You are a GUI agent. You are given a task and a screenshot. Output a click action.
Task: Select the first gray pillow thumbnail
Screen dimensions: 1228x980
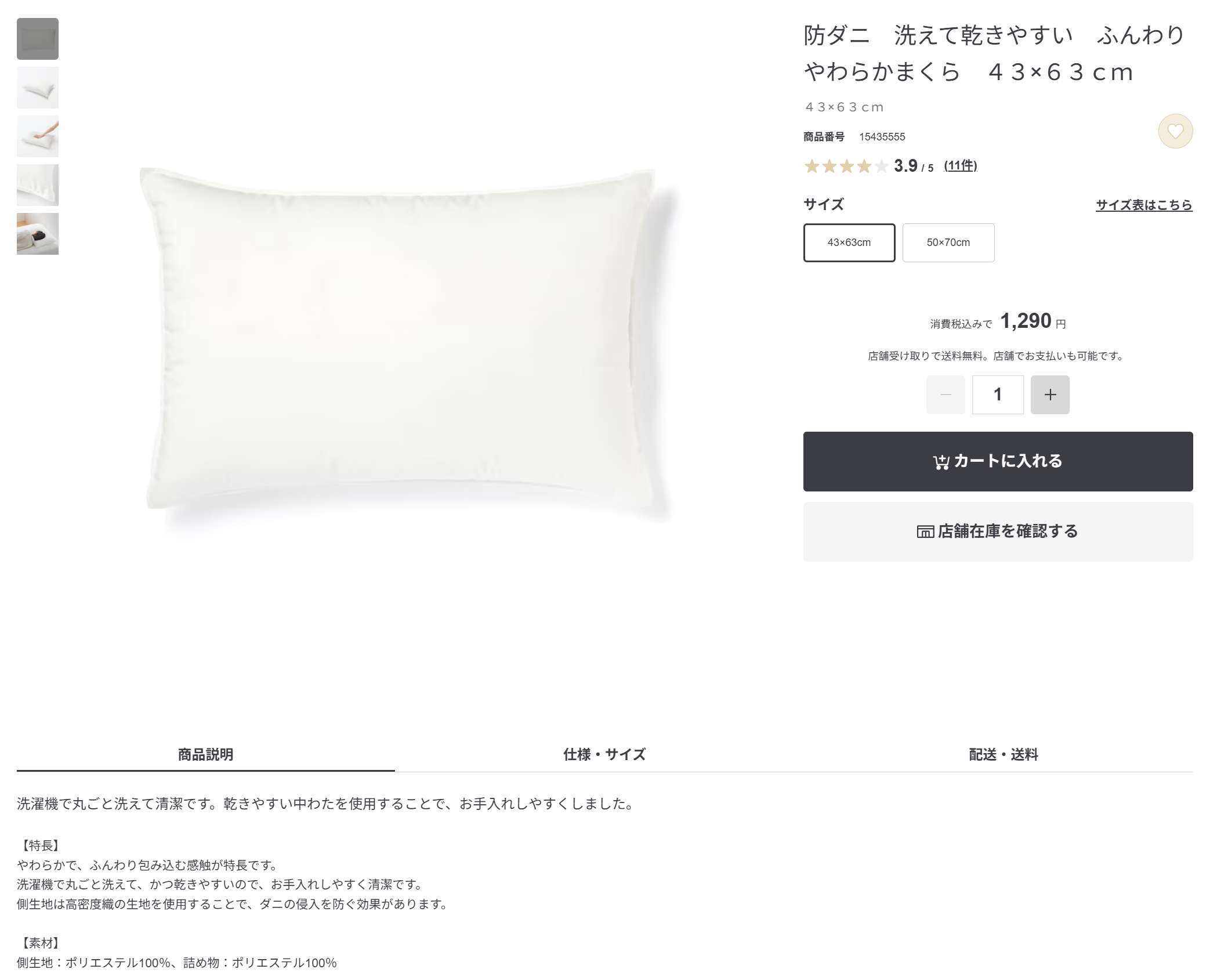[x=38, y=39]
